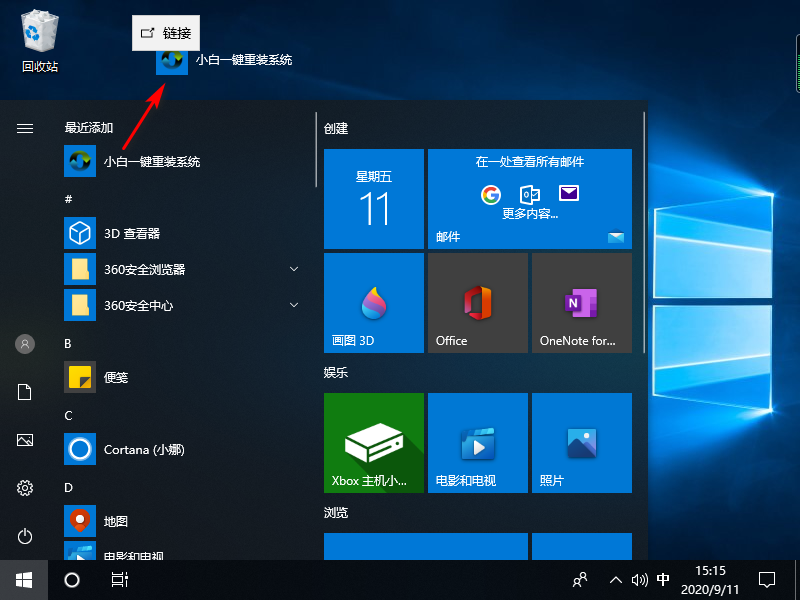
Task: Open the Recycle Bin desktop icon
Action: coord(40,42)
